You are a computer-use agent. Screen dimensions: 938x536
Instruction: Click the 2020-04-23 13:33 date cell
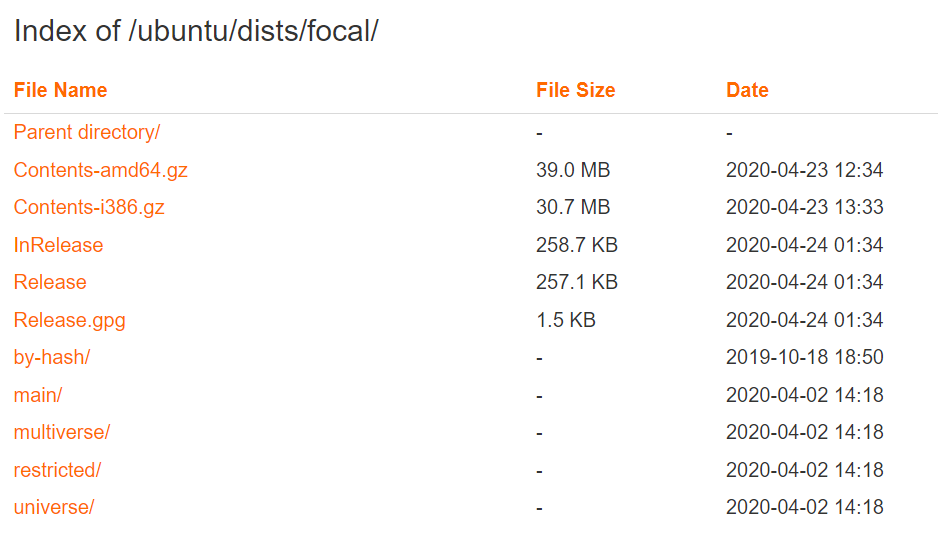804,207
